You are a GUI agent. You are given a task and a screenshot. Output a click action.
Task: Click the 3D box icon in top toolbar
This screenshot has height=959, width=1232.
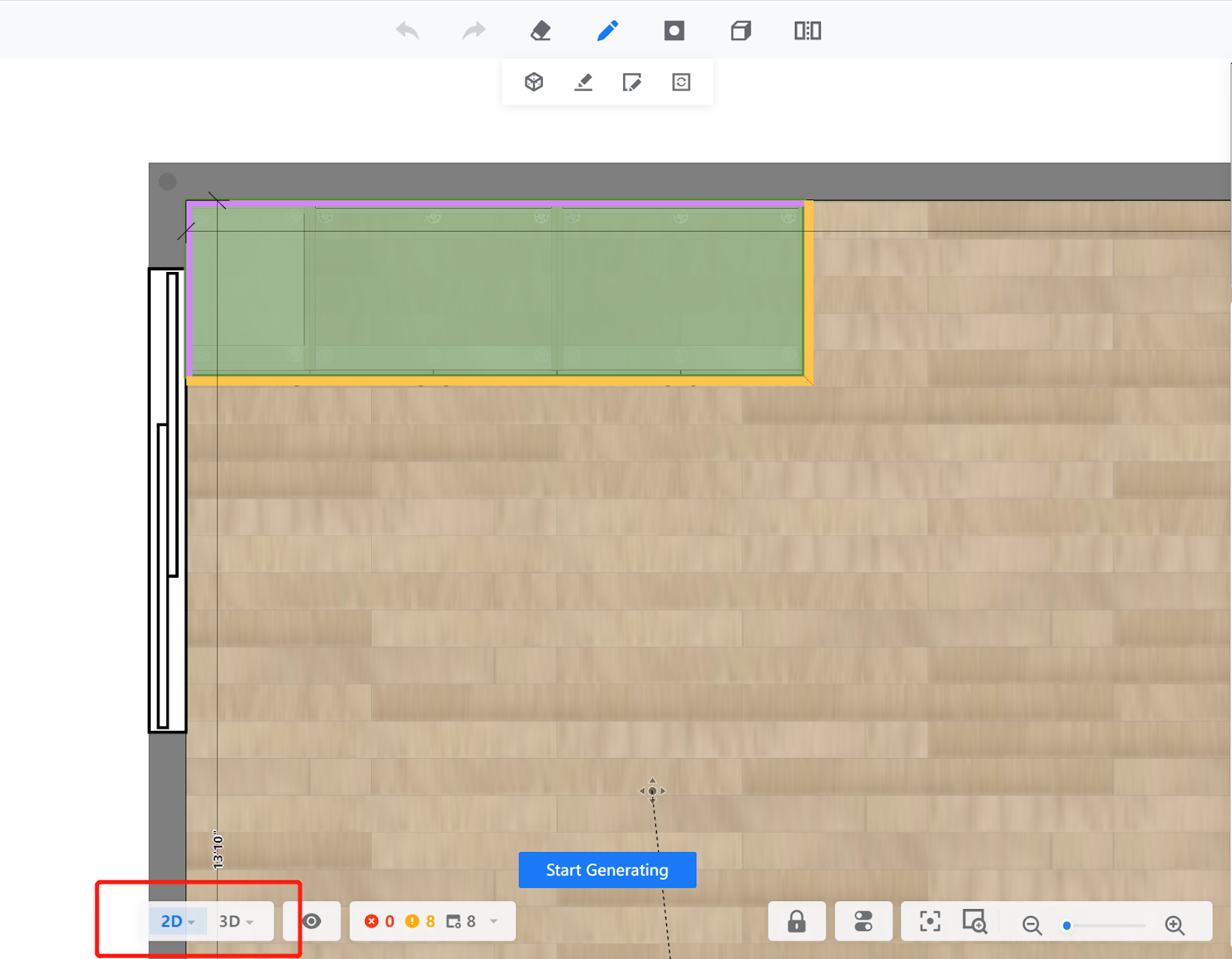[x=741, y=31]
